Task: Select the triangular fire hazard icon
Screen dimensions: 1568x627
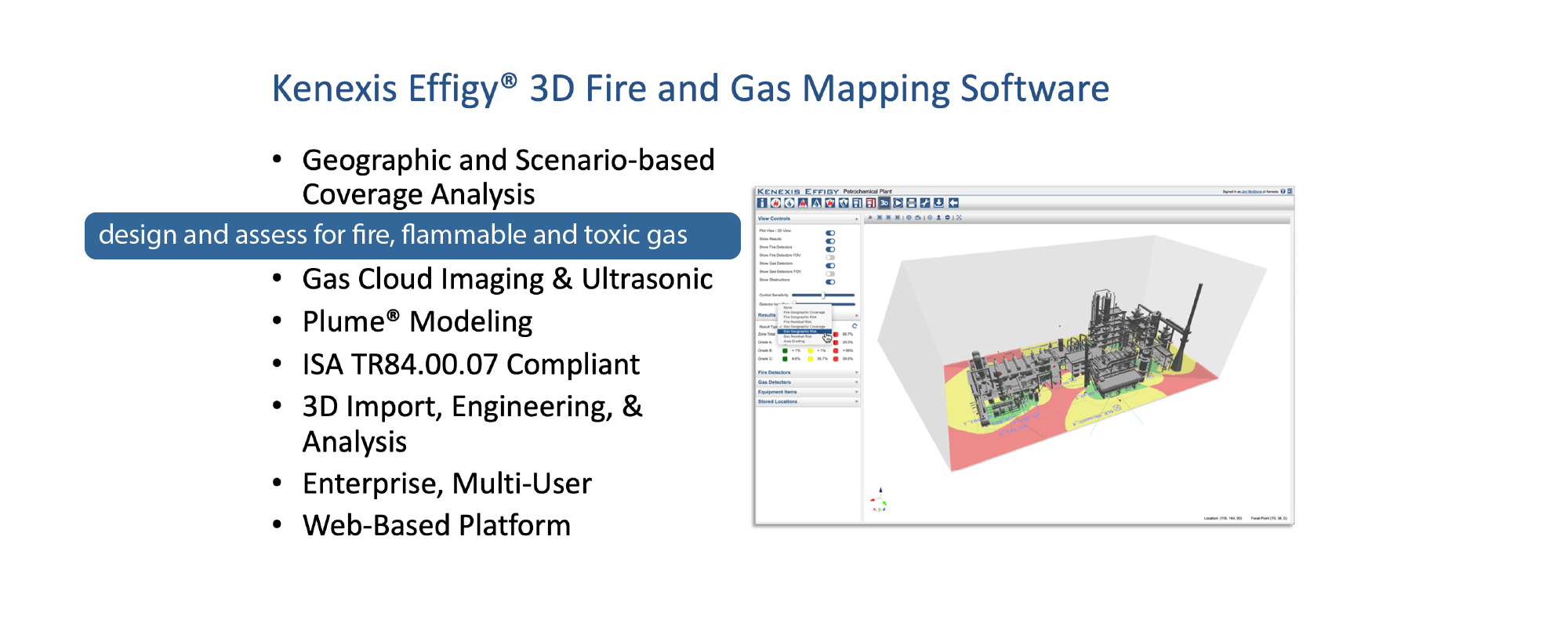Action: 803,203
